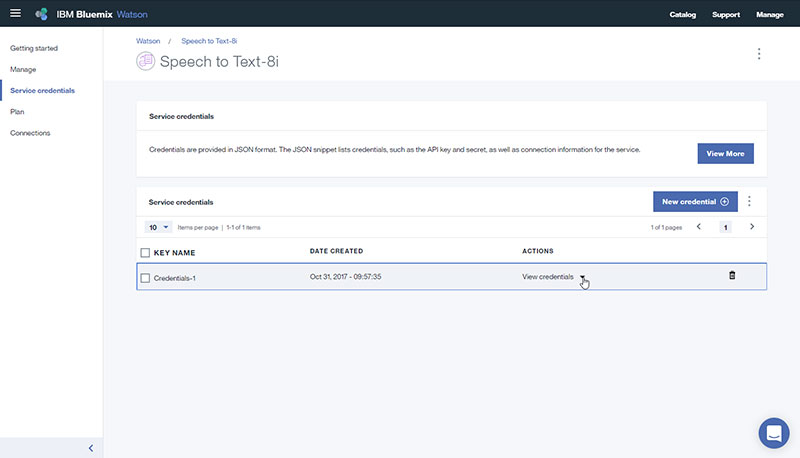Follow the Watson breadcrumb link
This screenshot has width=800, height=458.
pyautogui.click(x=148, y=41)
